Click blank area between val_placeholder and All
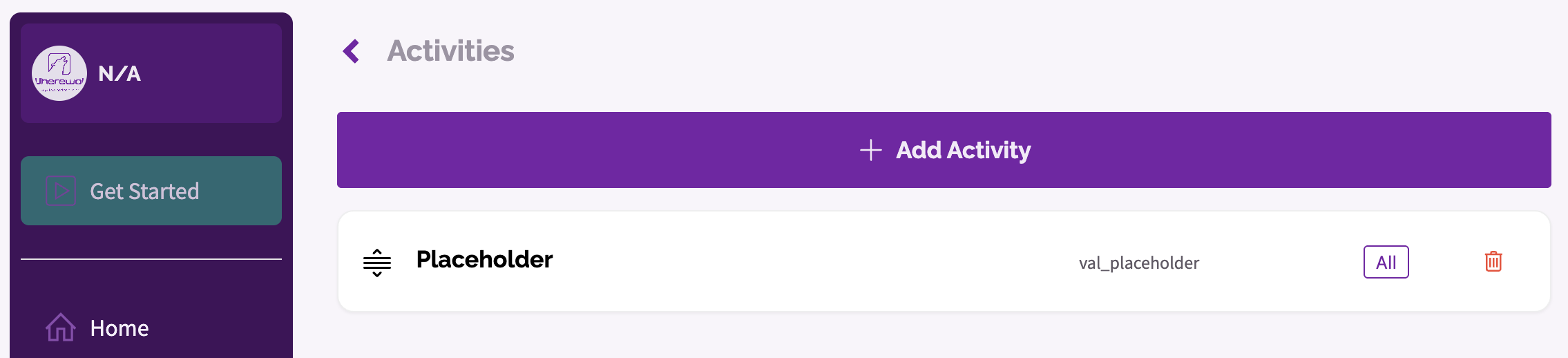 pos(1281,263)
